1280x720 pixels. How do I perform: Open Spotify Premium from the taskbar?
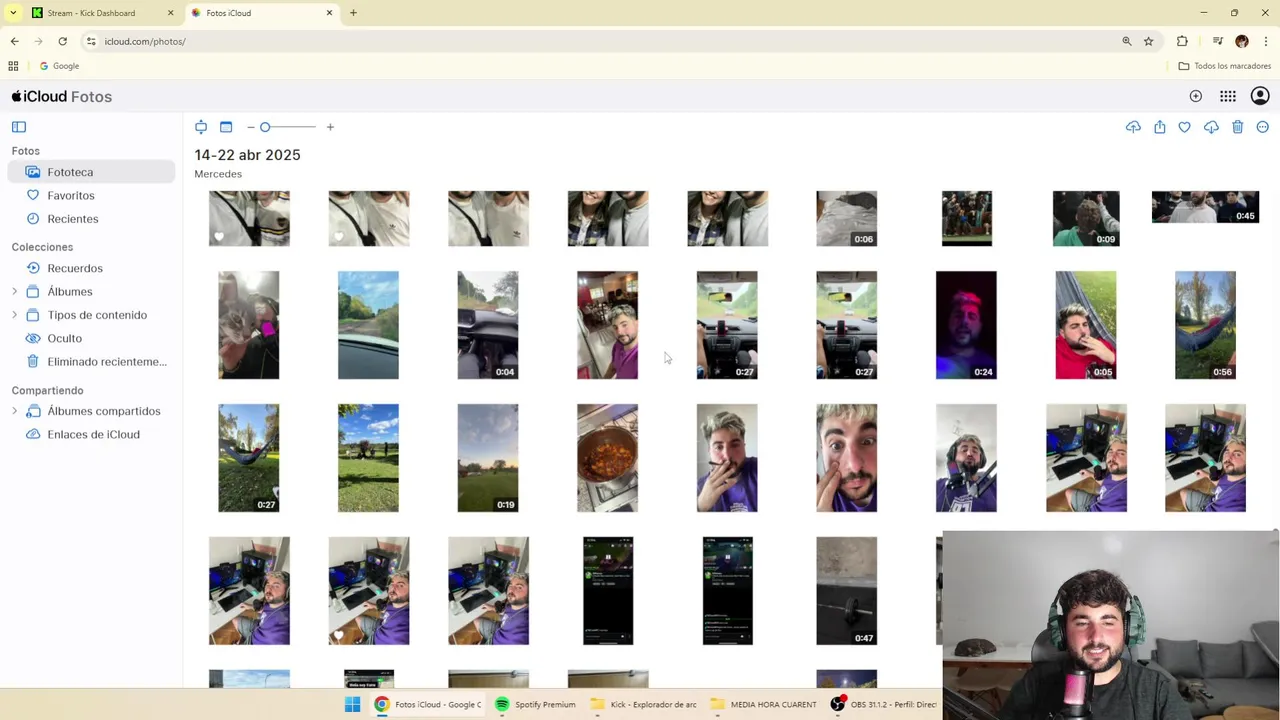[536, 704]
